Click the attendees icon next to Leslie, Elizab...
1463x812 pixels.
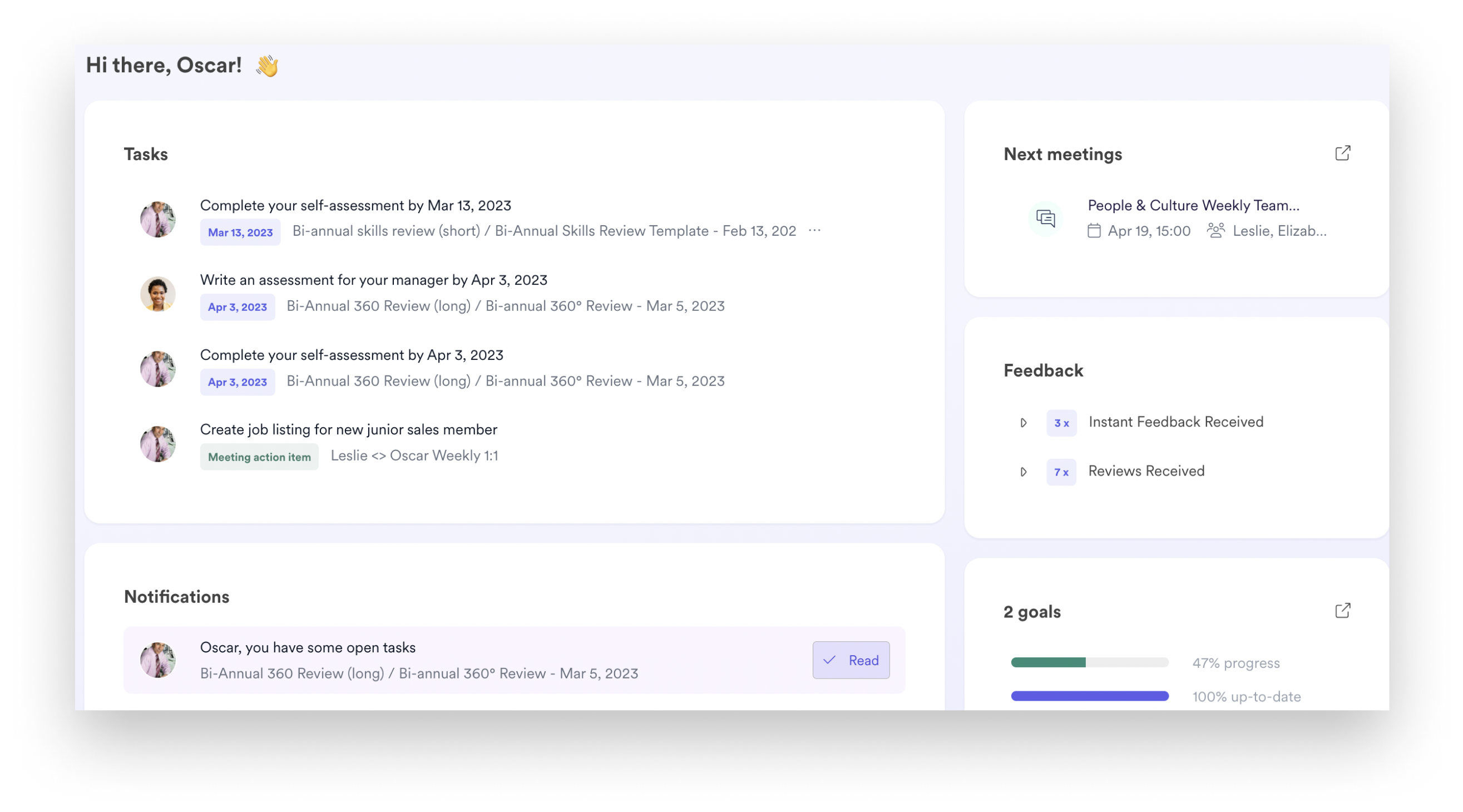[x=1216, y=231]
